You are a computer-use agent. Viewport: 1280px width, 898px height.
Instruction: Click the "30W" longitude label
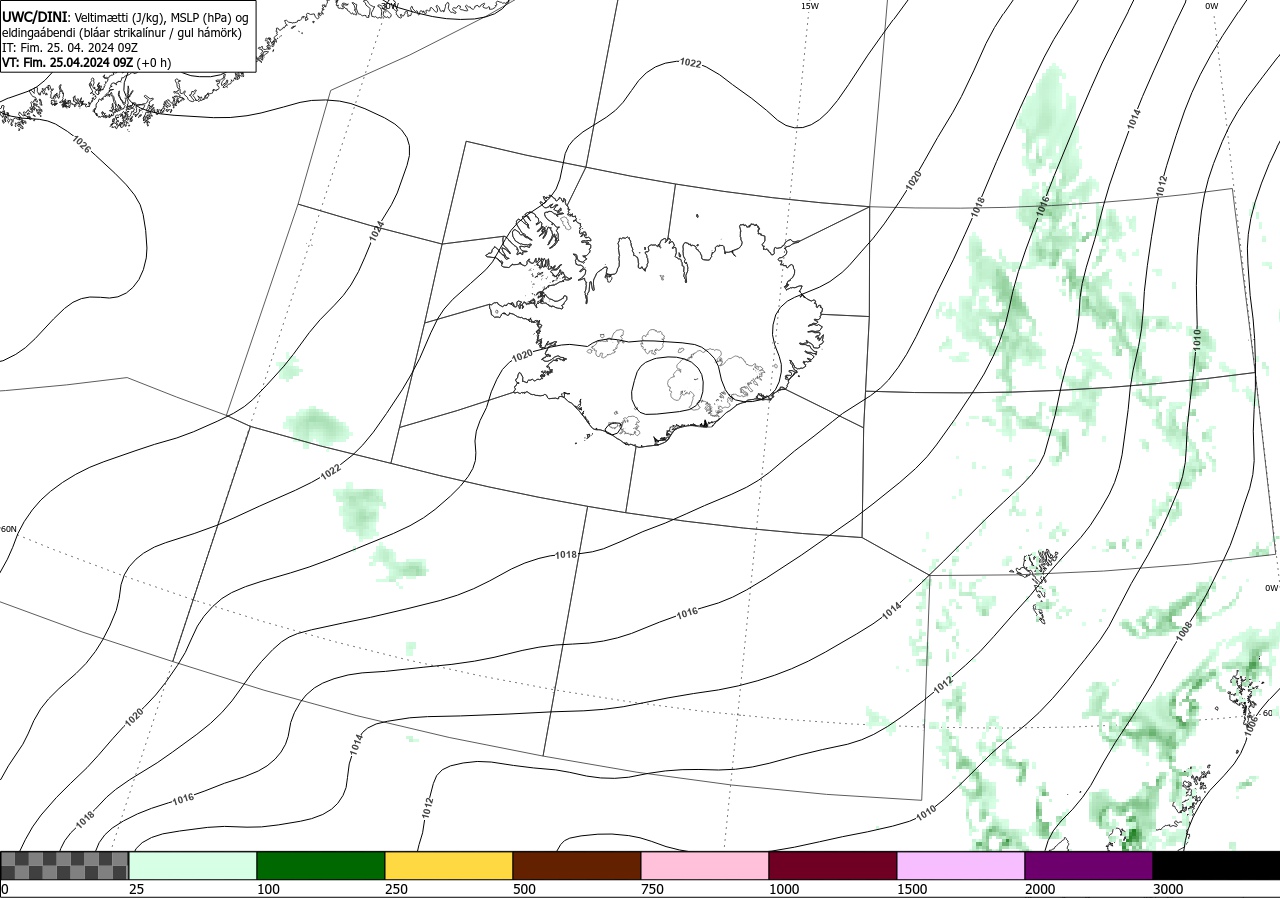[390, 5]
